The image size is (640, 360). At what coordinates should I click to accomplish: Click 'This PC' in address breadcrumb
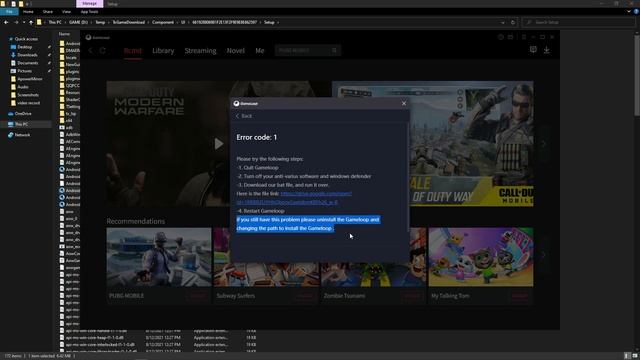tap(55, 22)
